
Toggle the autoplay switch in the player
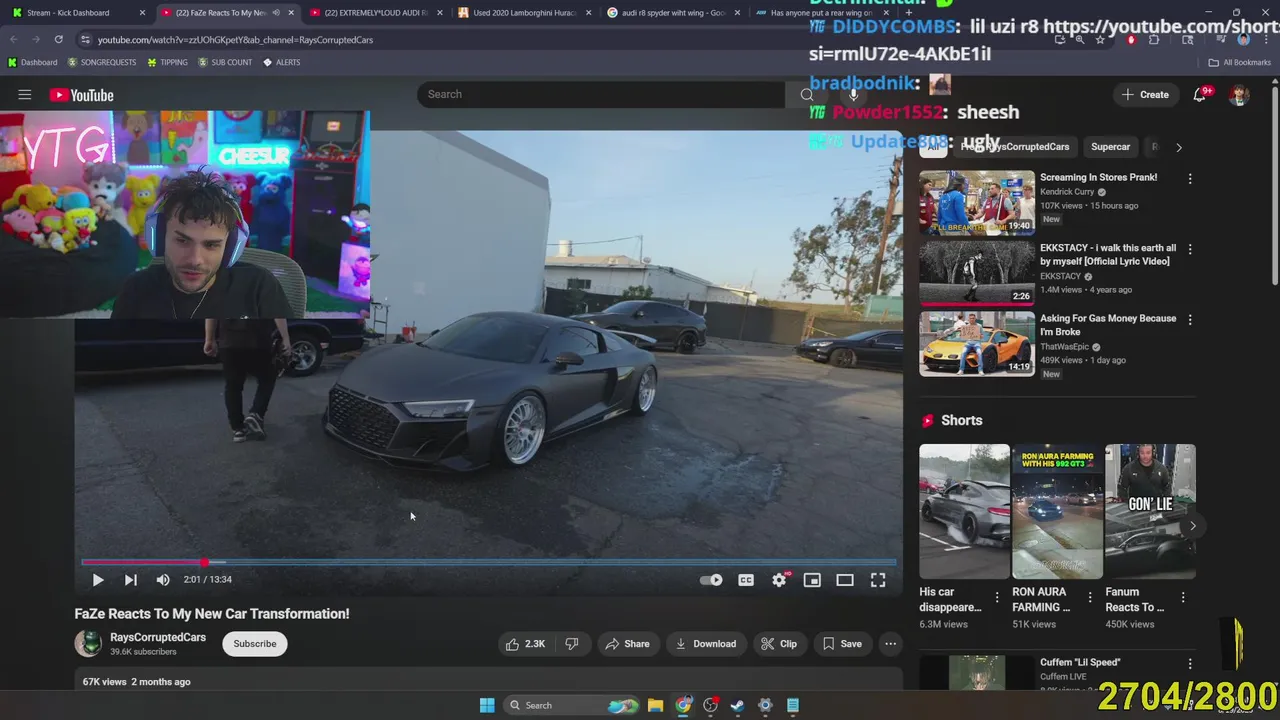click(x=711, y=580)
